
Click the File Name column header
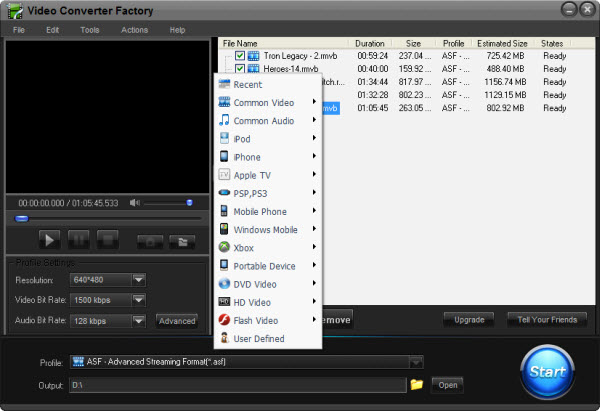pyautogui.click(x=283, y=43)
